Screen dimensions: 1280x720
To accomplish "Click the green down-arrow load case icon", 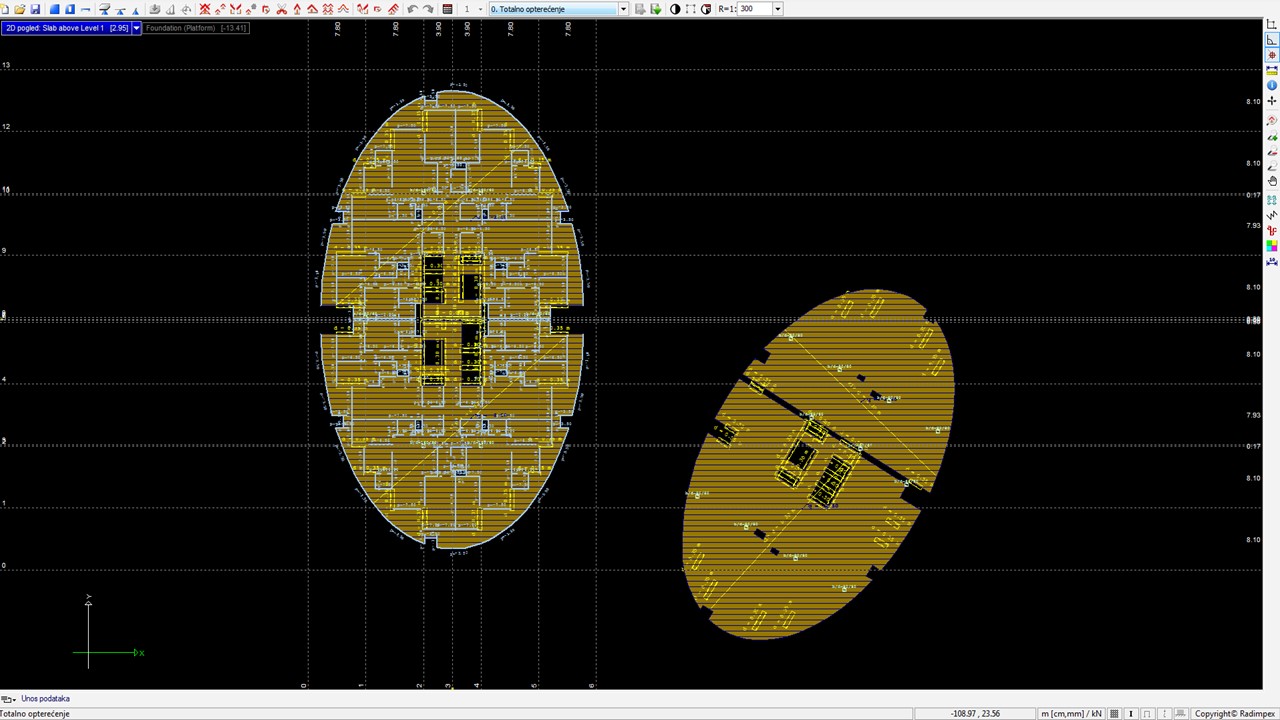I will click(x=656, y=9).
